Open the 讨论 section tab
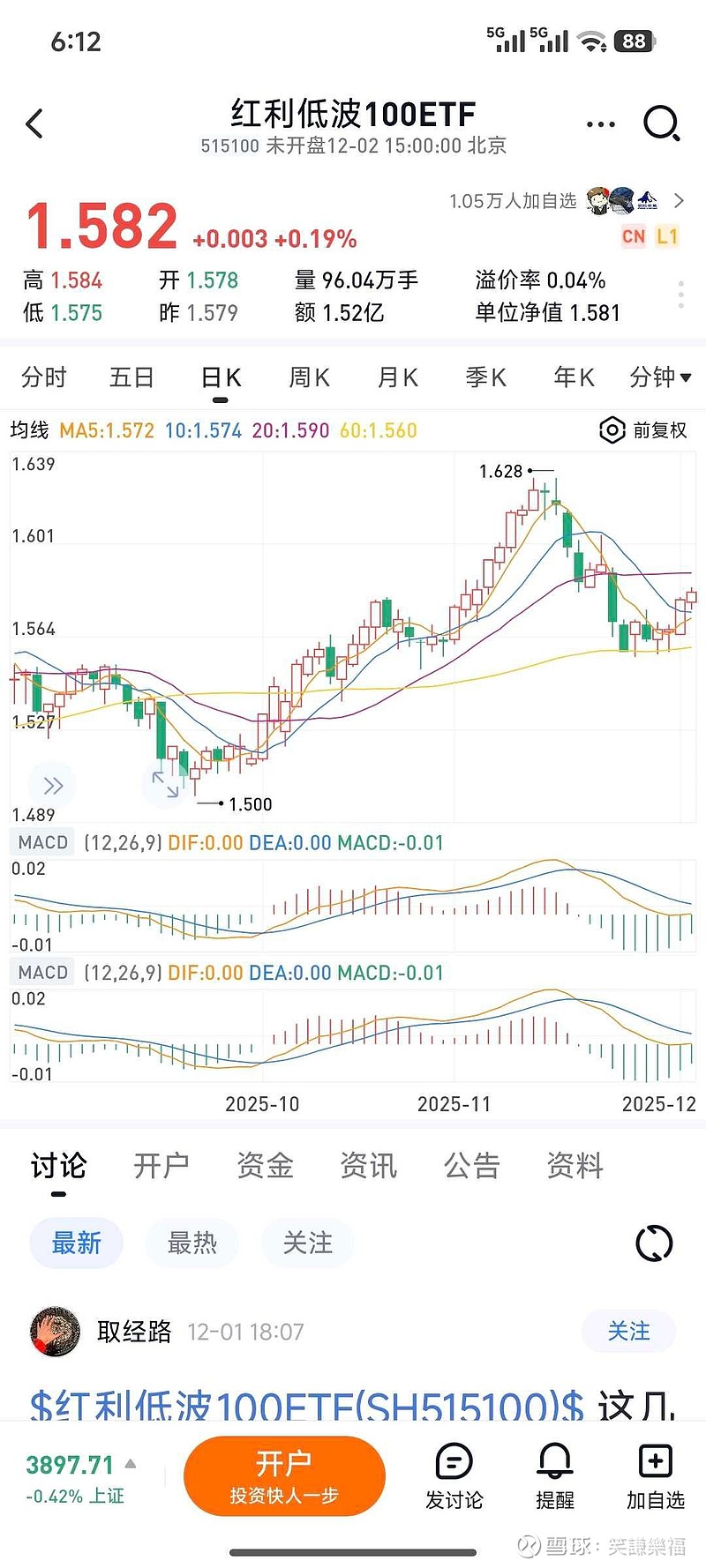Screen dimensions: 706x1568 click(x=58, y=1166)
